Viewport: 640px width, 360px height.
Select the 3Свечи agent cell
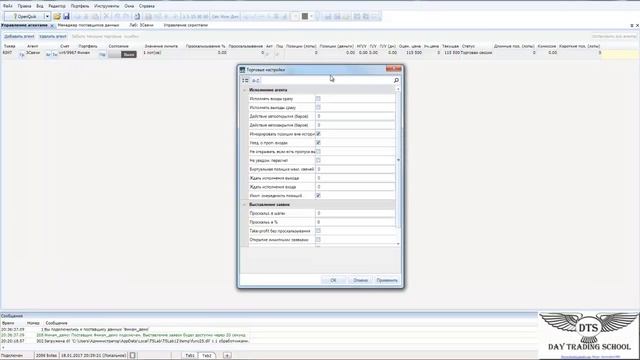[33, 53]
